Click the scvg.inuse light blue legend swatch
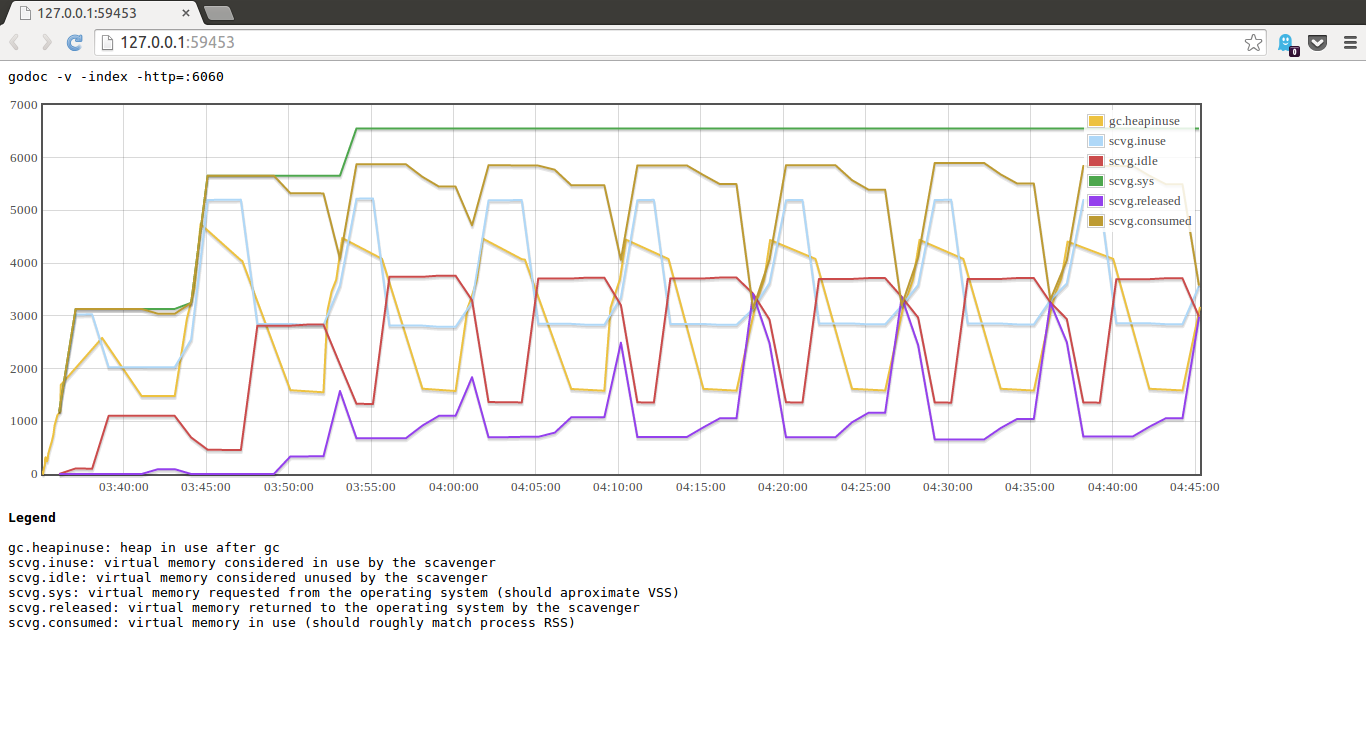This screenshot has width=1366, height=744. click(x=1096, y=141)
